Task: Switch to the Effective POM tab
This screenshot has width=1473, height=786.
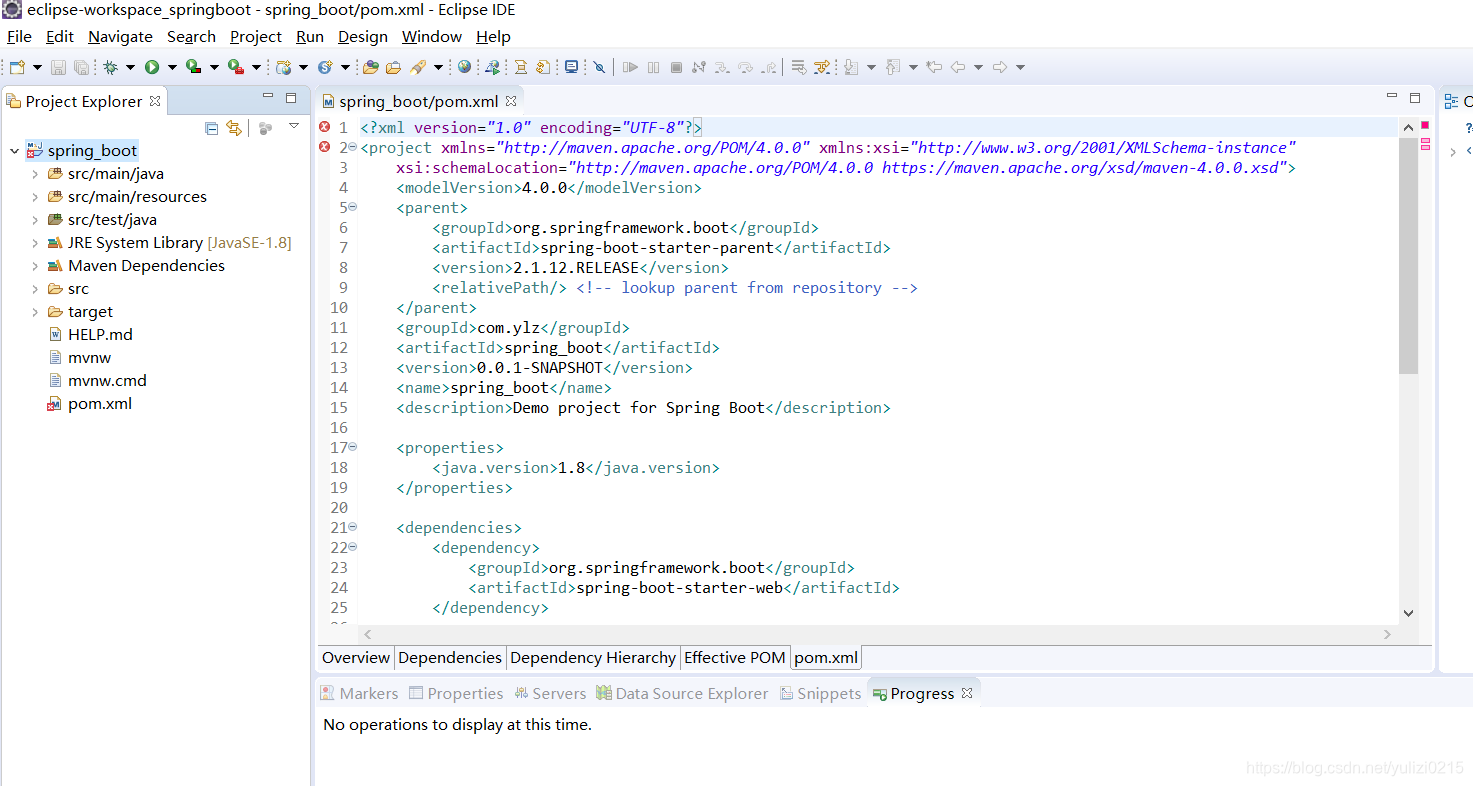Action: (x=735, y=658)
